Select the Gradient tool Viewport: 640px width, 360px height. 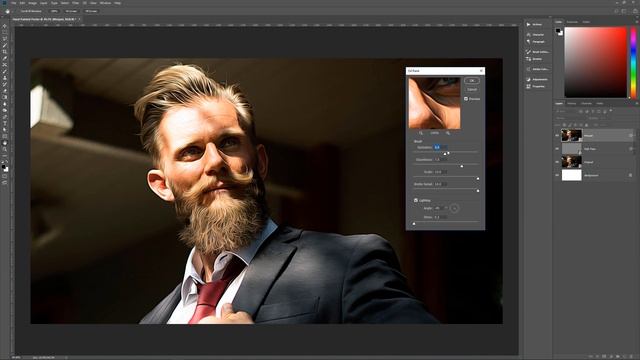[x=5, y=97]
